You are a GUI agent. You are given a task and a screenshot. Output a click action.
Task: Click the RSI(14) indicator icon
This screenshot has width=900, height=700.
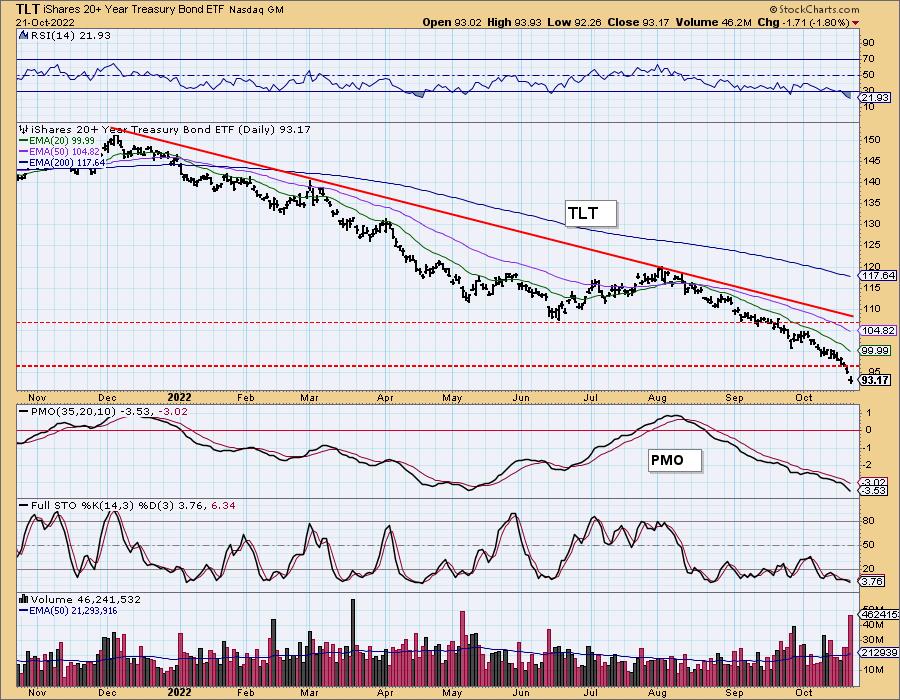[24, 36]
